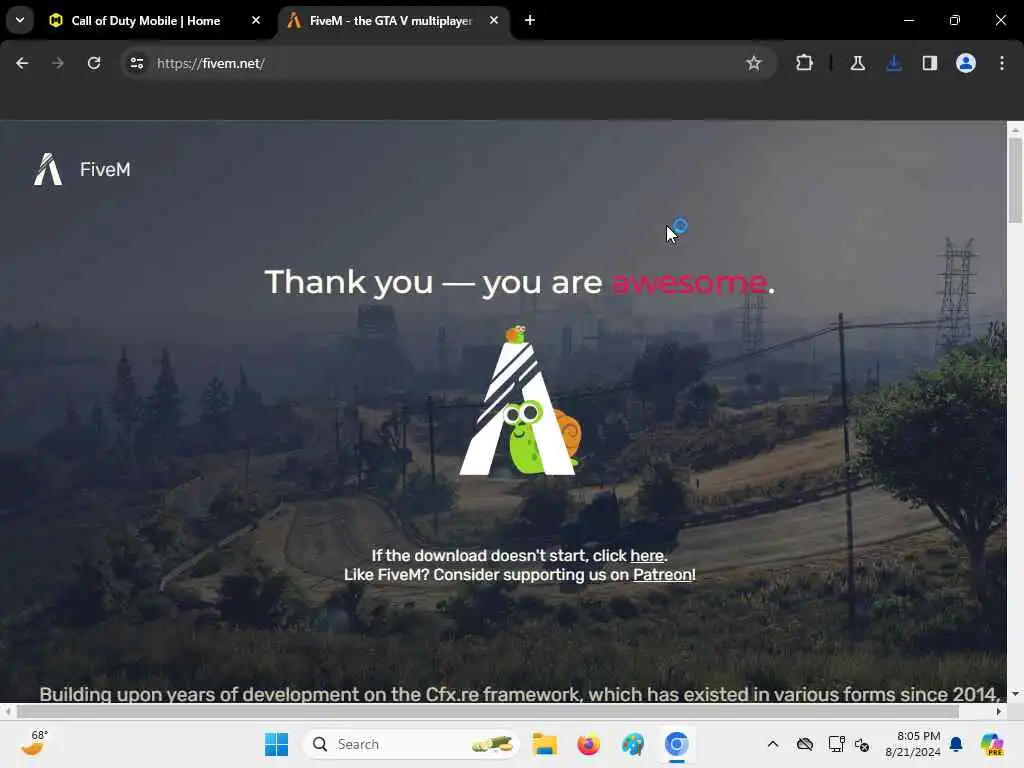Open the Copilot preview icon
The height and width of the screenshot is (768, 1024).
click(x=992, y=744)
